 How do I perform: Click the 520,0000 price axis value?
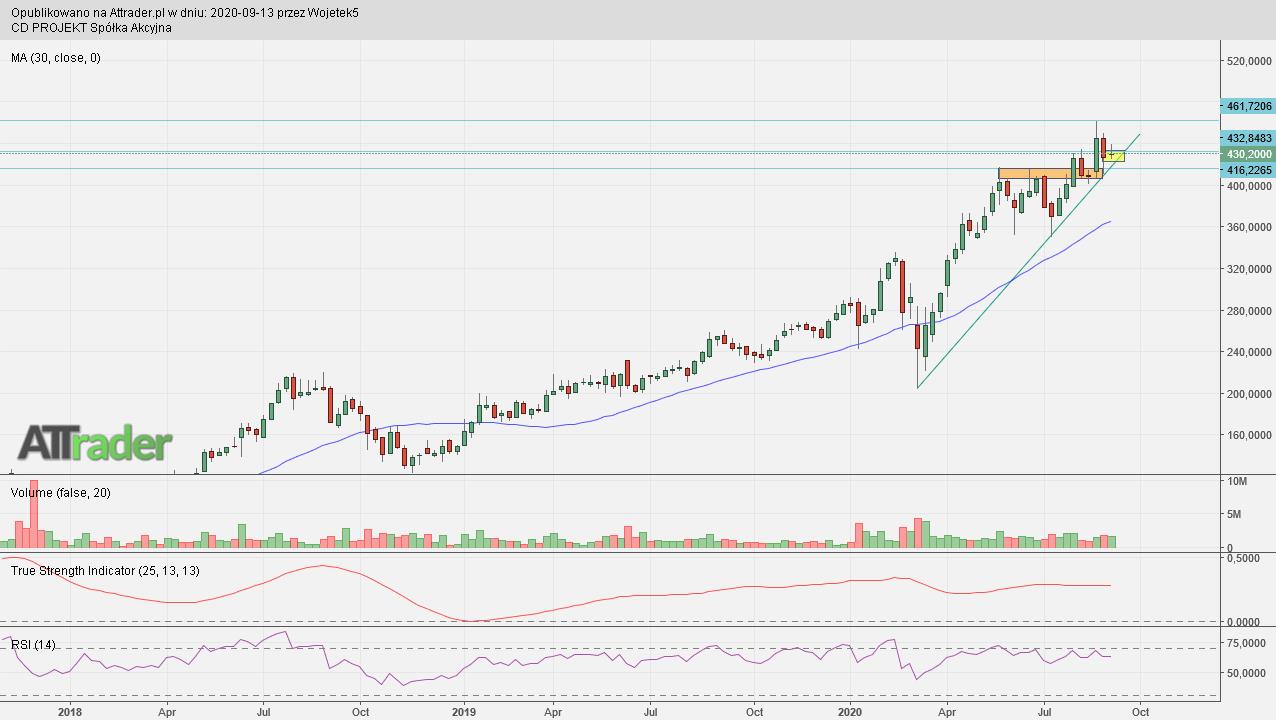point(1249,61)
